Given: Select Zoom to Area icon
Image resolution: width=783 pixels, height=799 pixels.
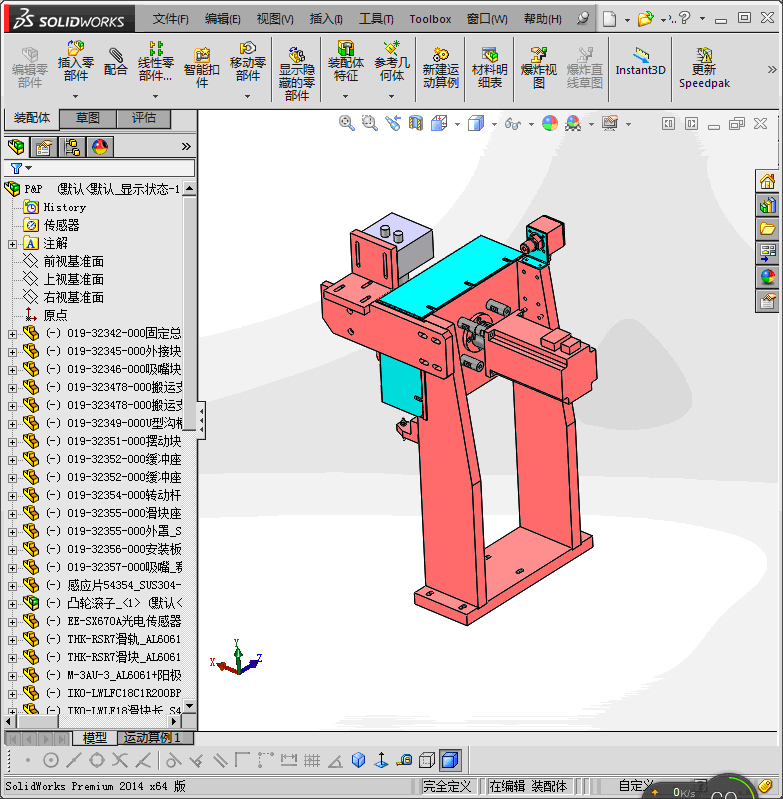Looking at the screenshot, I should (x=369, y=123).
